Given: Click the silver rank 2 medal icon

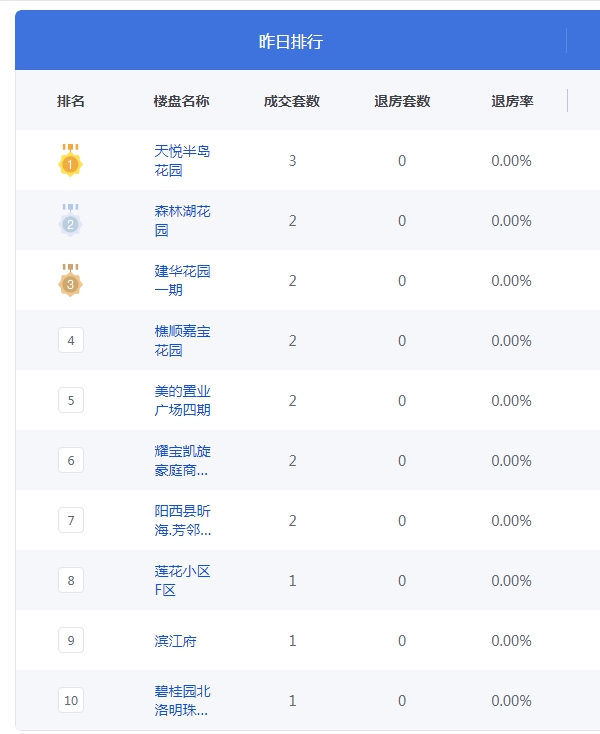Looking at the screenshot, I should click(71, 220).
